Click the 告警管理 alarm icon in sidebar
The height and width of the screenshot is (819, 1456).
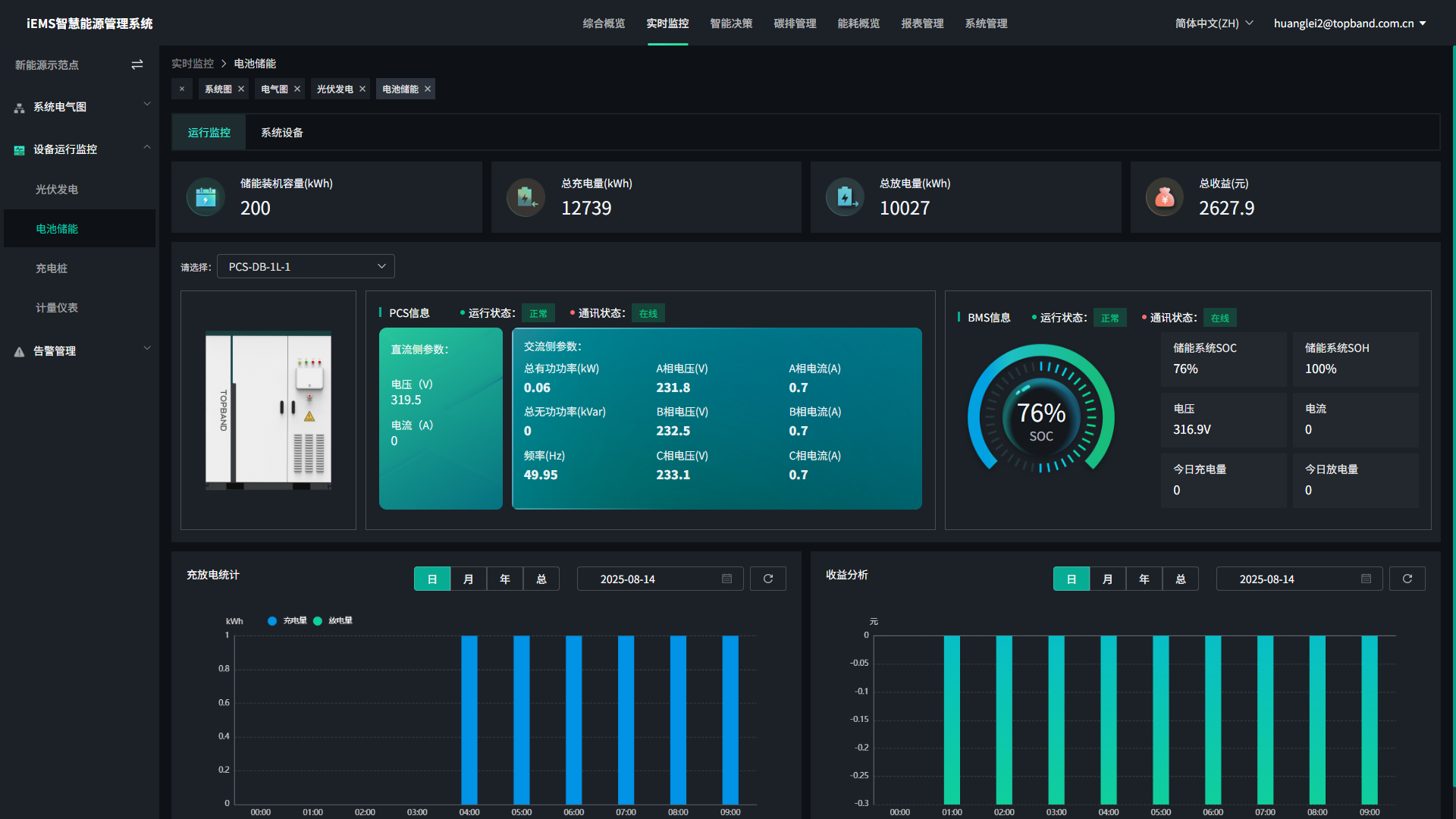[x=18, y=350]
